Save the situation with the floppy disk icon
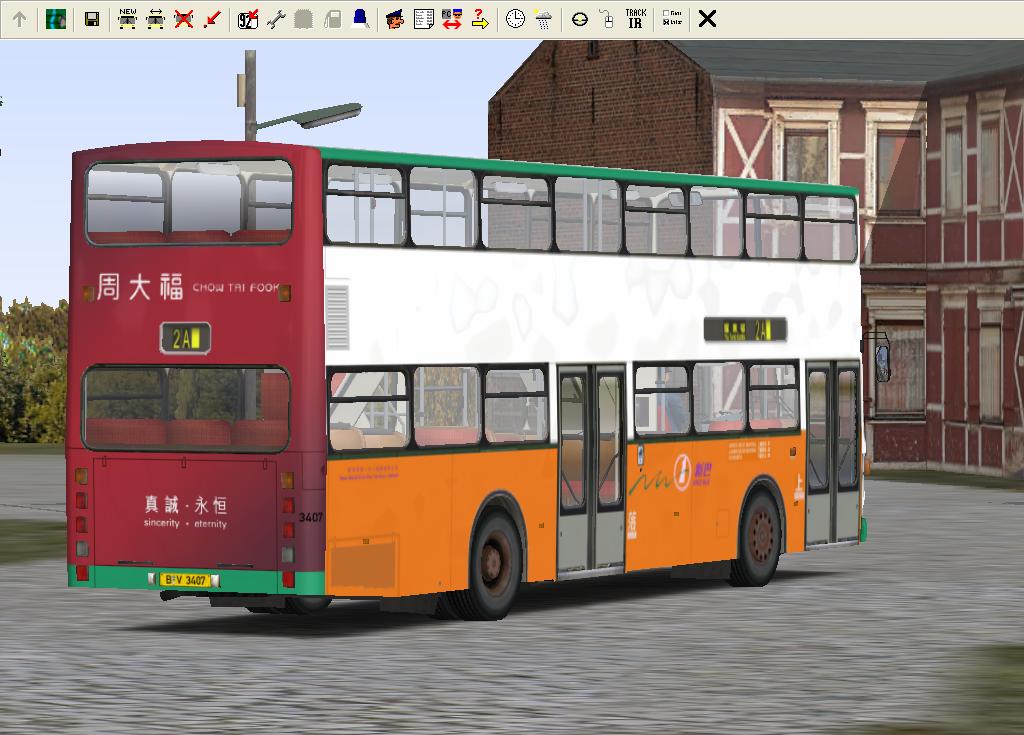The height and width of the screenshot is (735, 1024). pos(92,20)
